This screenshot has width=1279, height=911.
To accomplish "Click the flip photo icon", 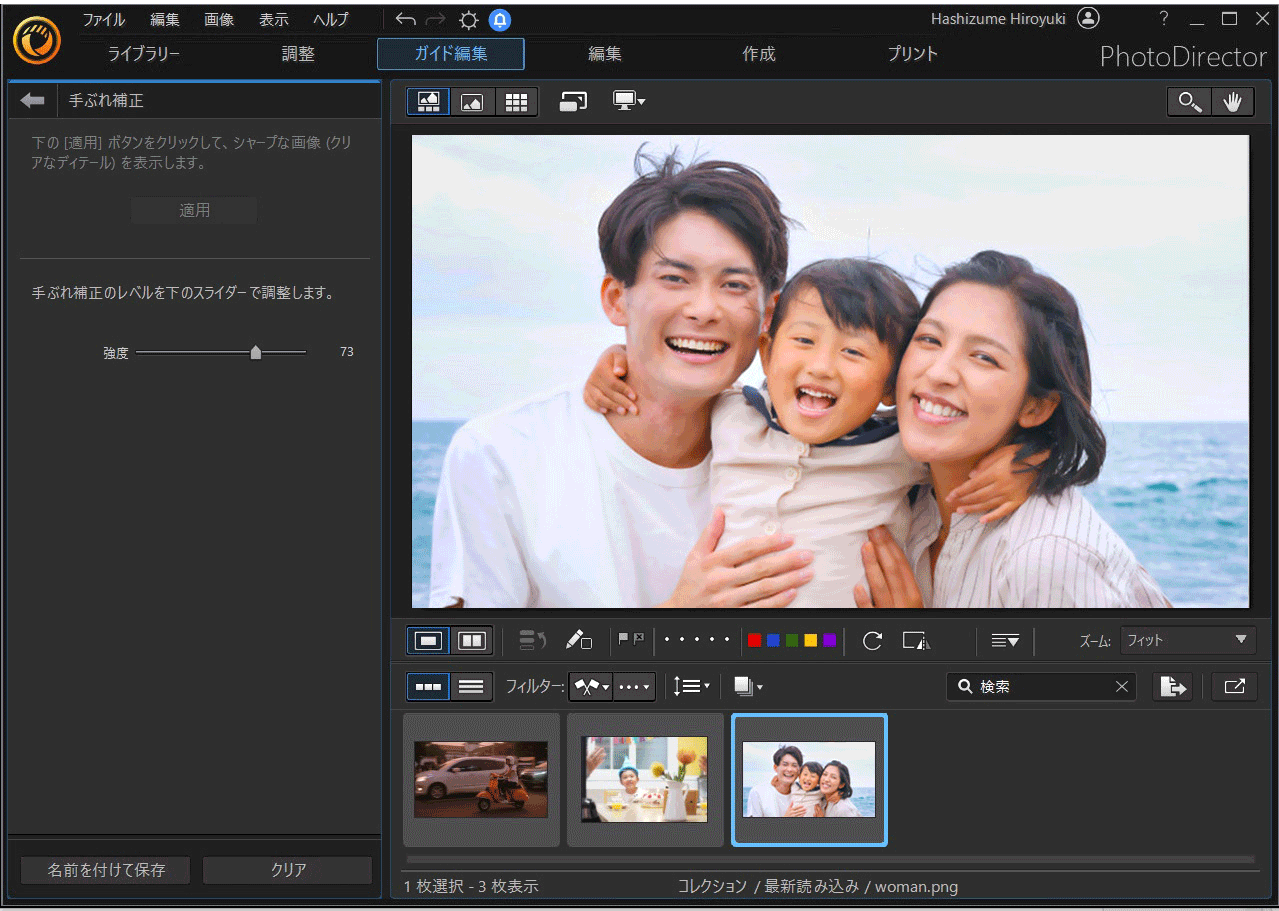I will coord(916,641).
